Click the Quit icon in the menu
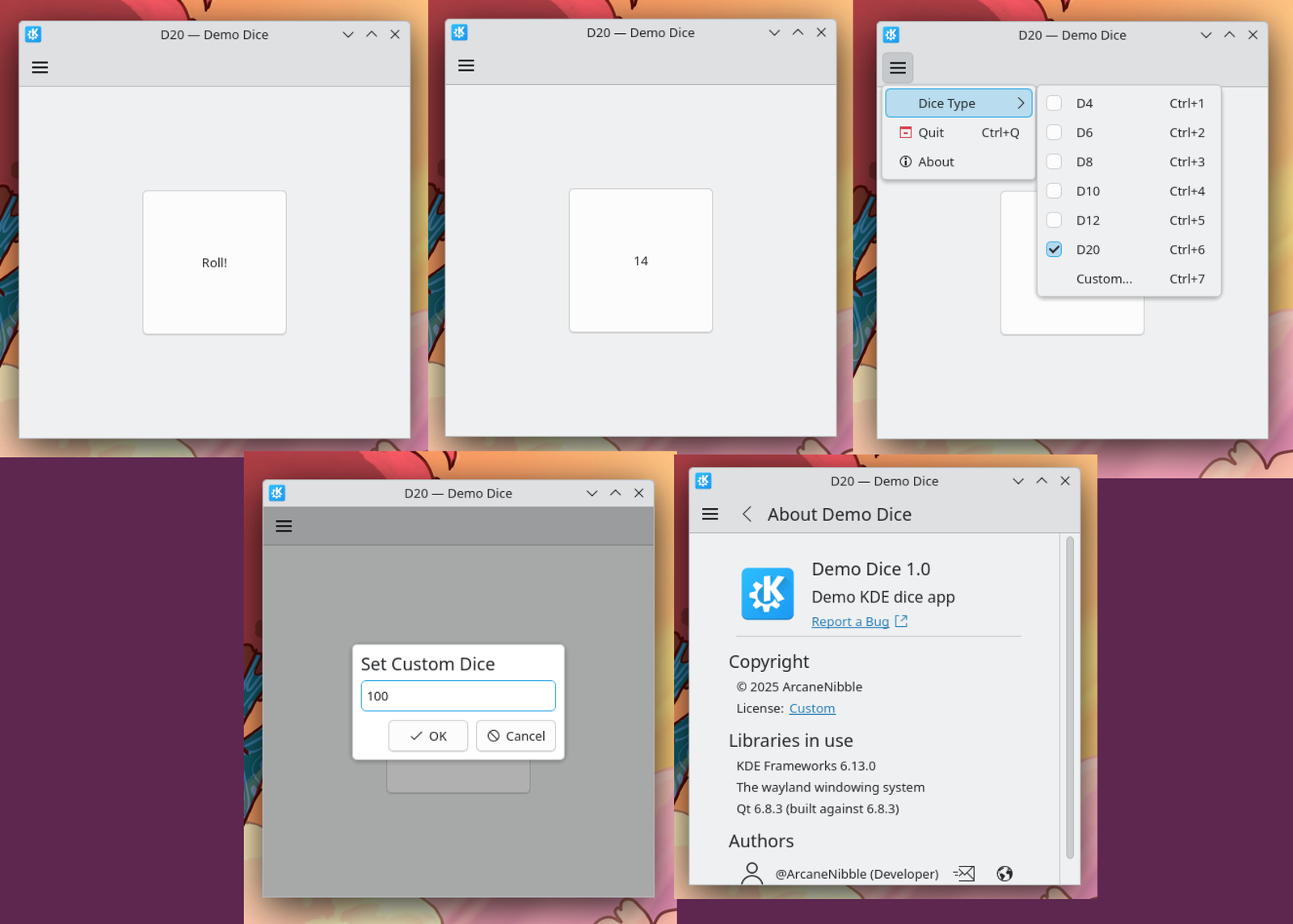Screen dimensions: 1293x924 click(x=904, y=132)
